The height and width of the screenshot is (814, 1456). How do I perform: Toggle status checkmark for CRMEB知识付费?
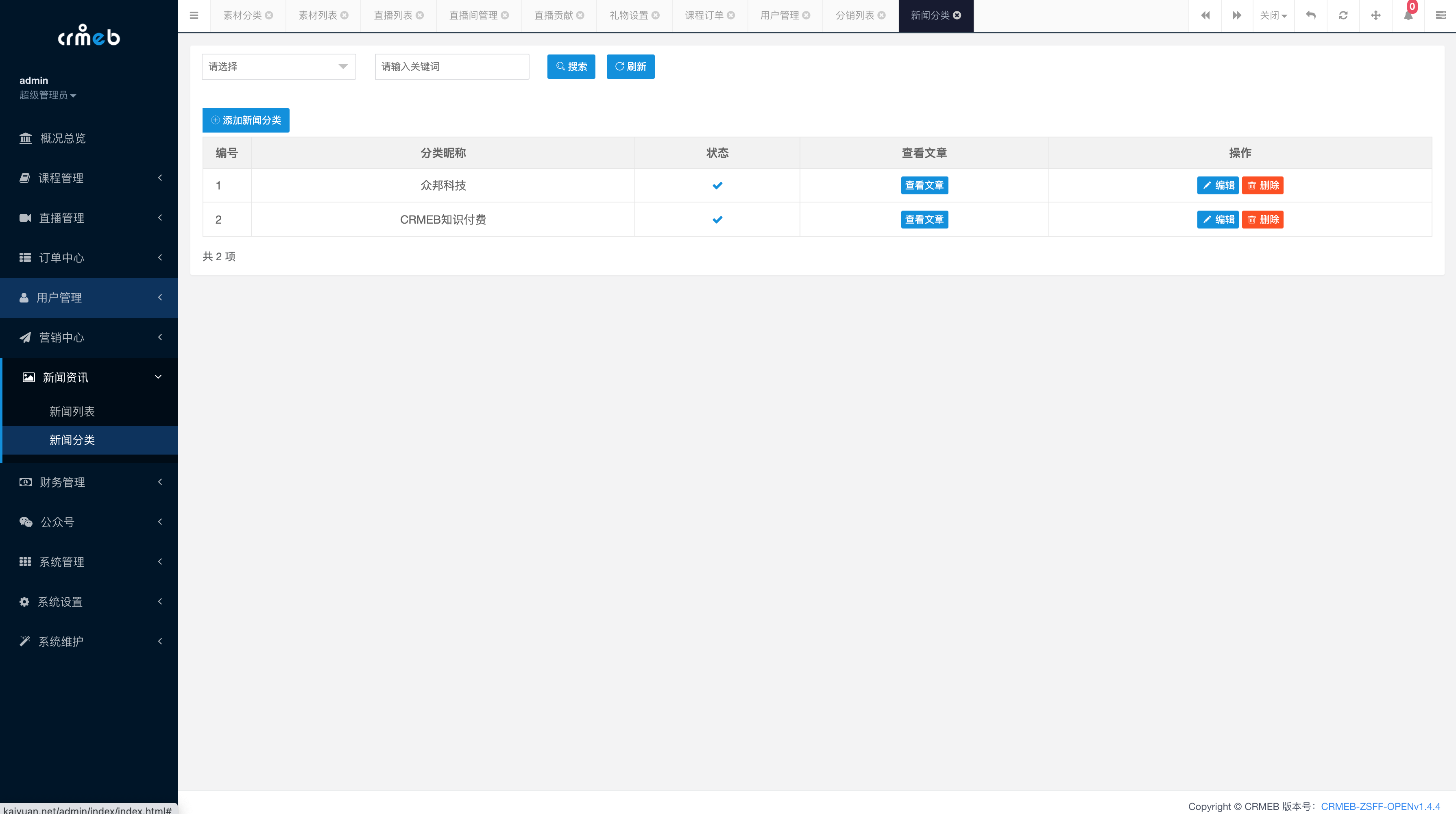click(x=717, y=219)
